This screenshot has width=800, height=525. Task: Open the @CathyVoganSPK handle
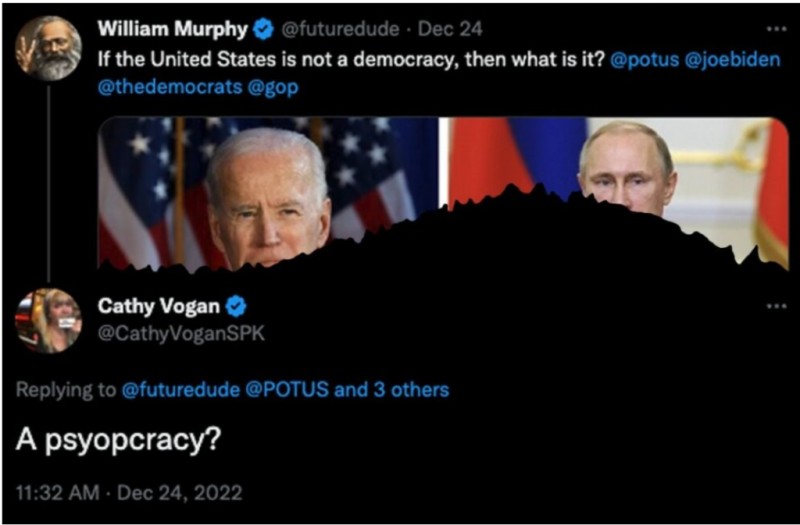point(181,333)
